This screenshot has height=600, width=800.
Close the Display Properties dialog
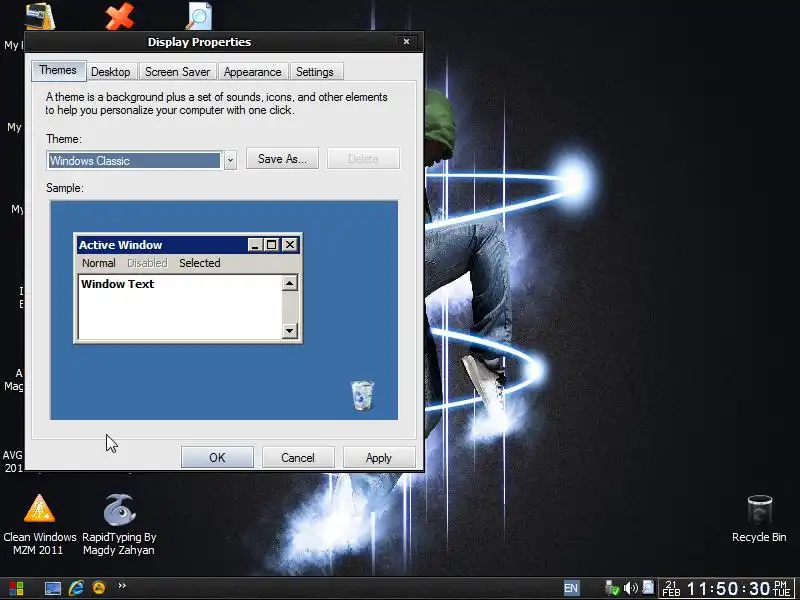[x=406, y=42]
